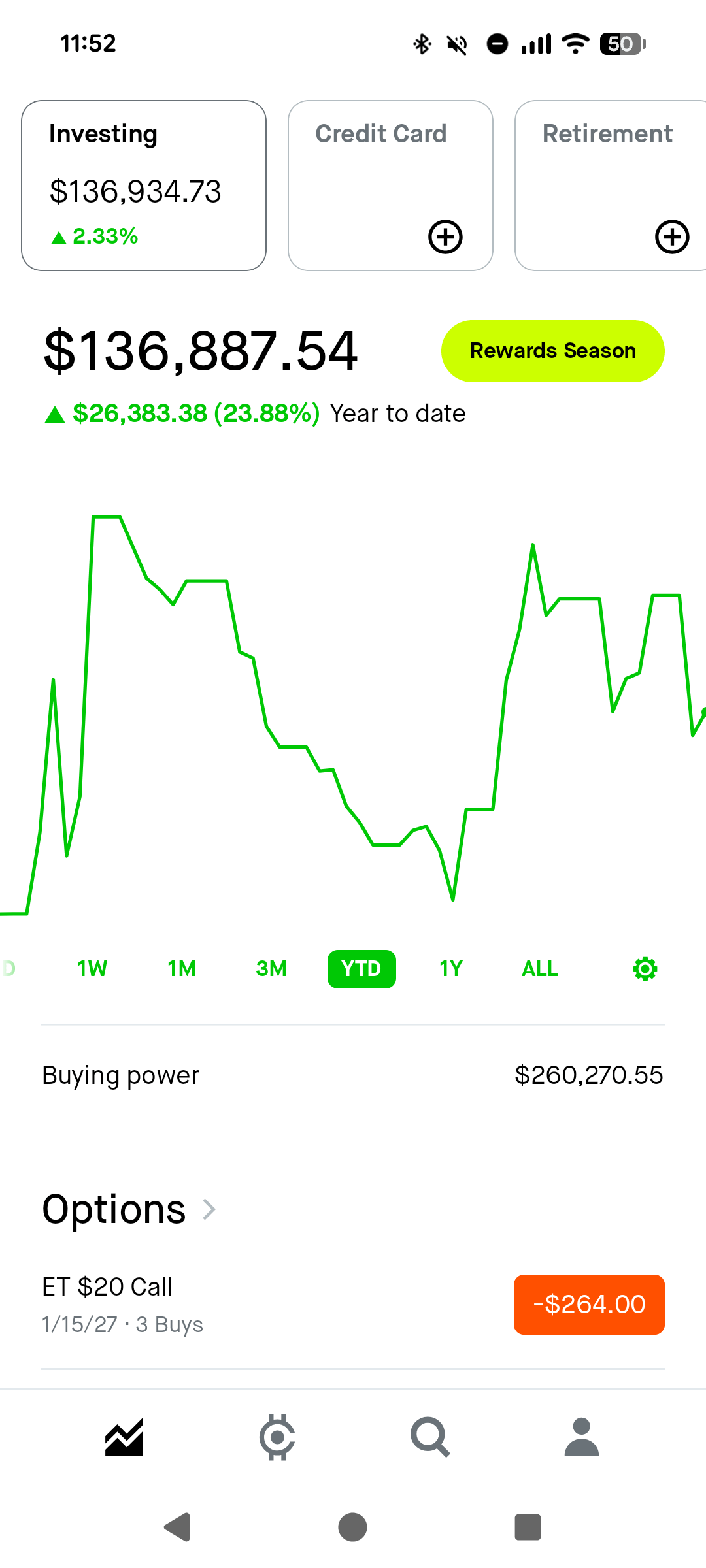The height and width of the screenshot is (1568, 706).
Task: Open the account profile icon
Action: coord(581,1438)
